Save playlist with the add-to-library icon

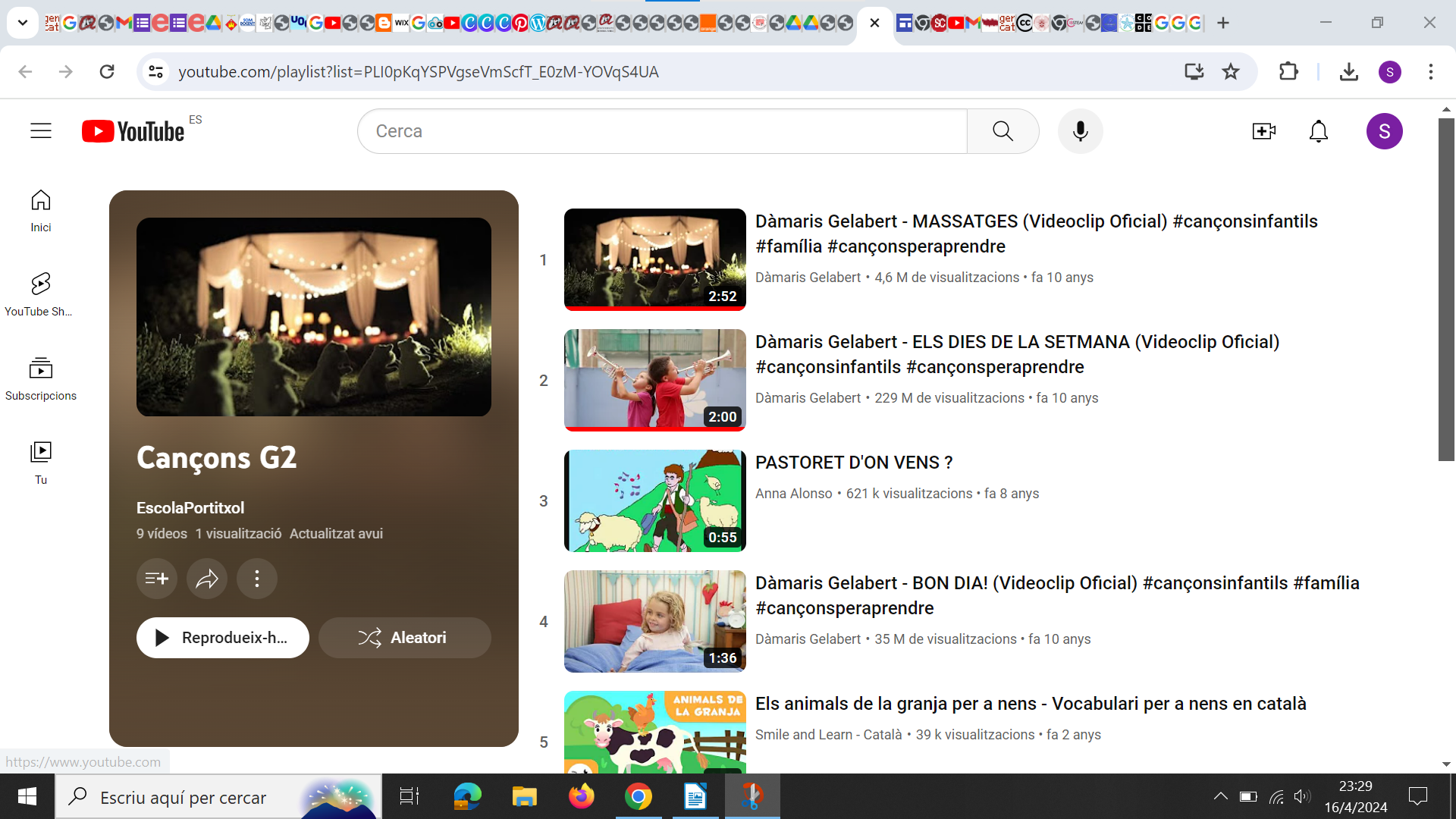pos(156,579)
